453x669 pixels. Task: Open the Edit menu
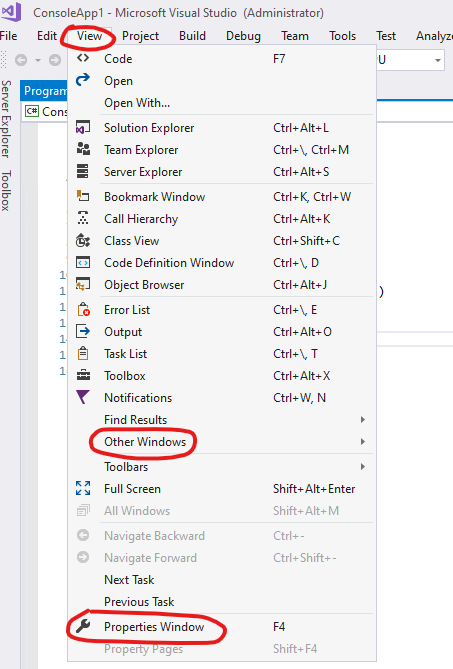(x=47, y=36)
